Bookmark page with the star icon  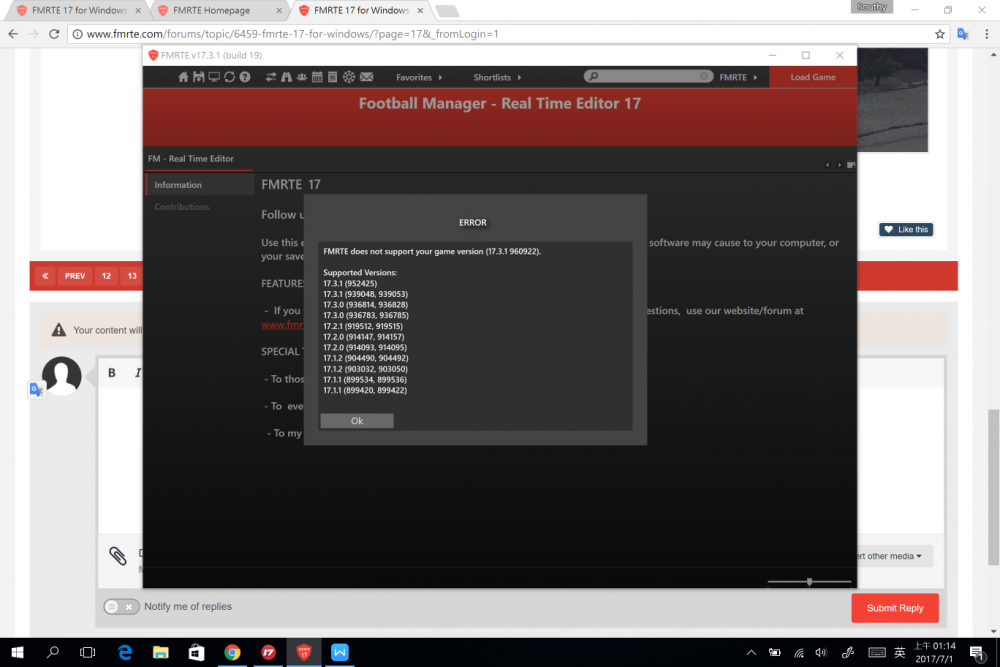(x=939, y=34)
